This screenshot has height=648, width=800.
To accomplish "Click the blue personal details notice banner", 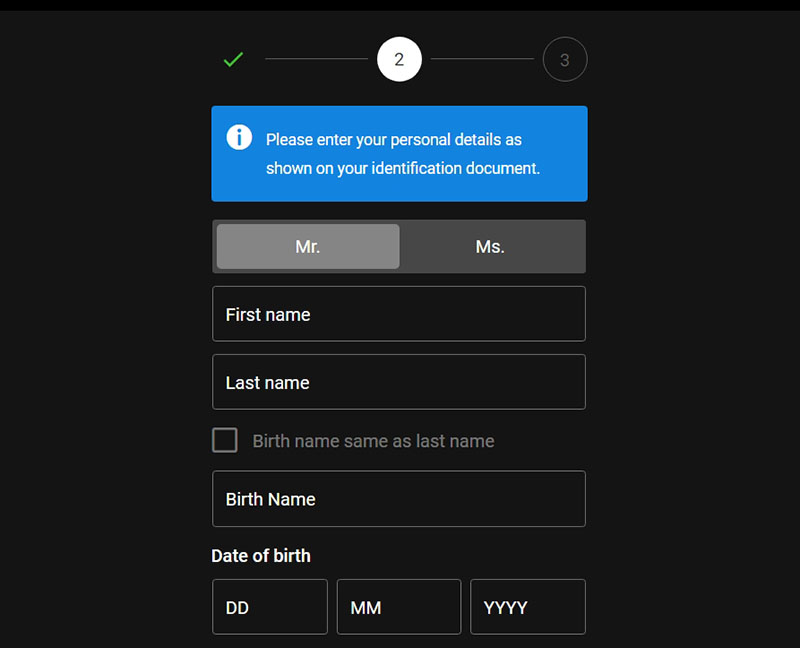I will click(x=399, y=154).
